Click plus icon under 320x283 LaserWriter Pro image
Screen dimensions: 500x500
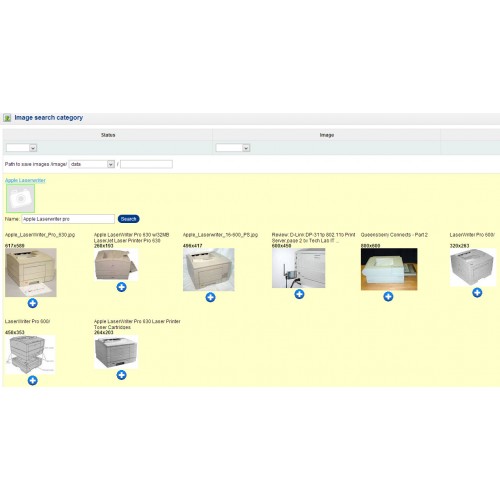[477, 293]
